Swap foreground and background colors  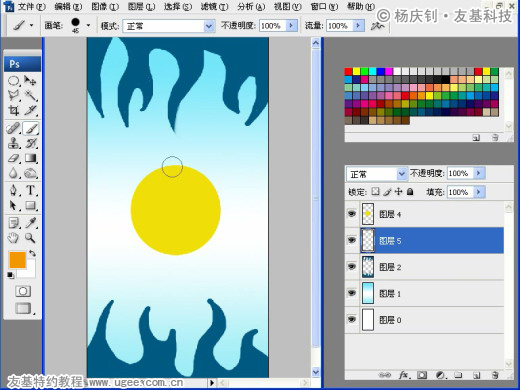click(x=32, y=253)
